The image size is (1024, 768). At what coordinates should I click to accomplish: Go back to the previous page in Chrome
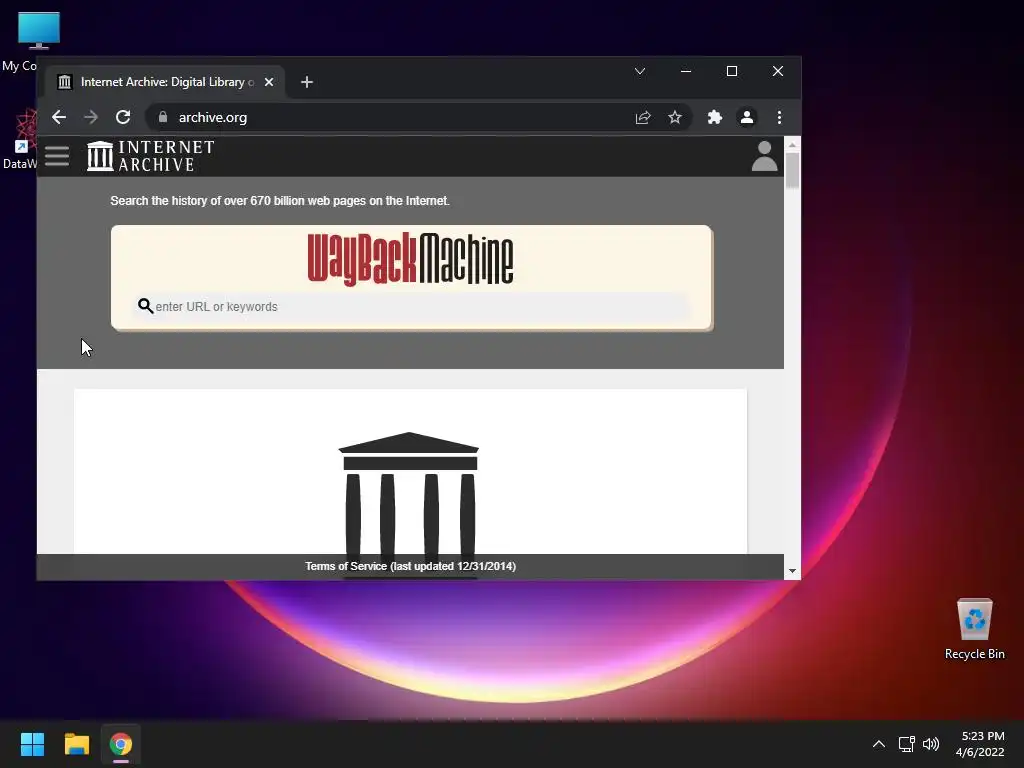point(59,118)
